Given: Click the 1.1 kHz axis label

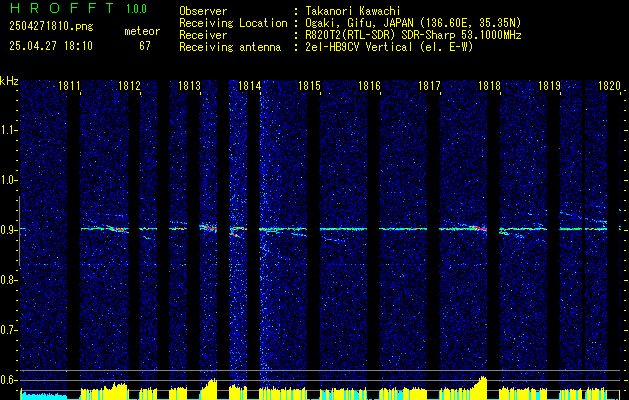Looking at the screenshot, I should (9, 130).
